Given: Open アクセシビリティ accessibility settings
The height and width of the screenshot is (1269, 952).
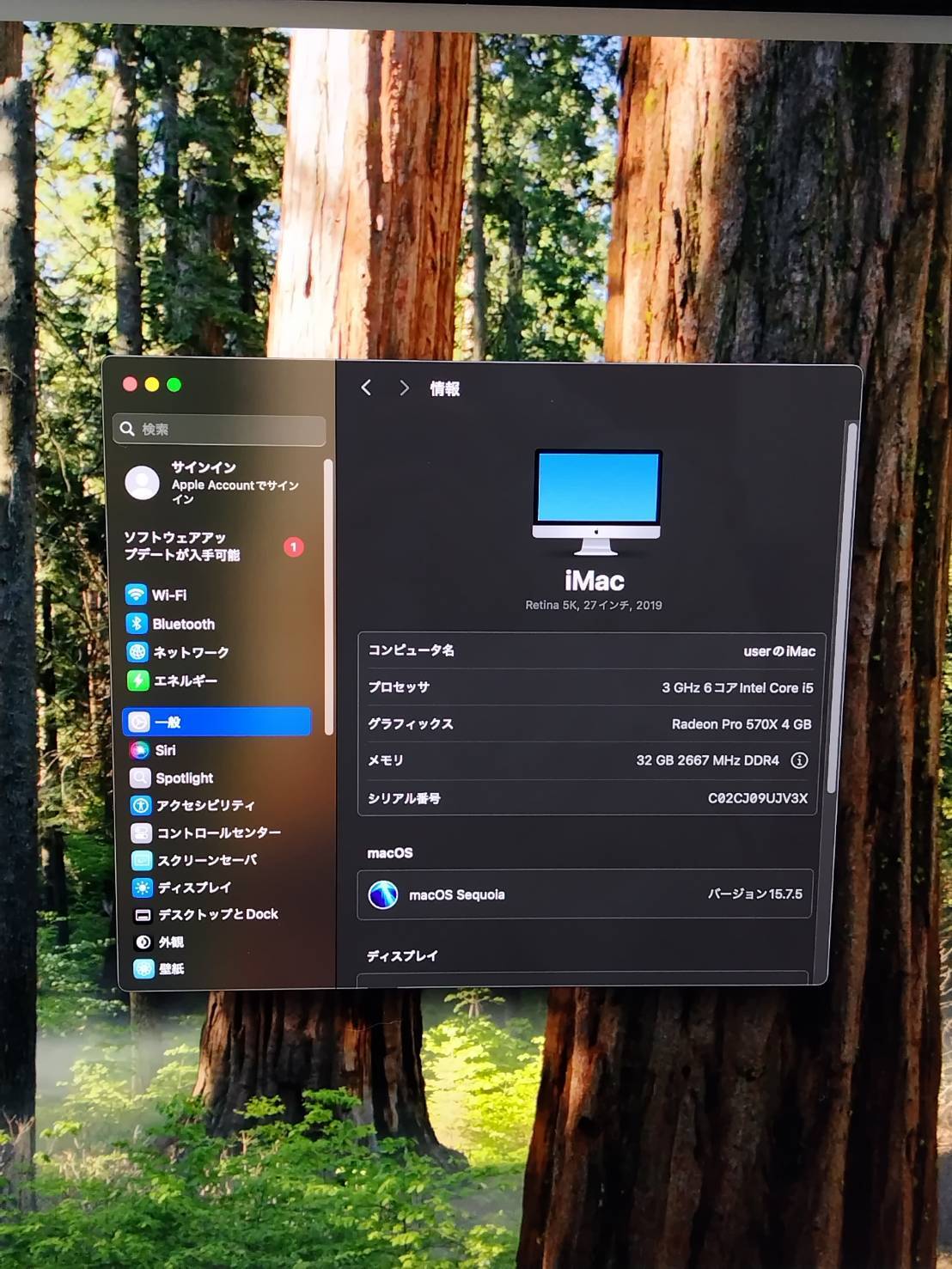Looking at the screenshot, I should 204,805.
